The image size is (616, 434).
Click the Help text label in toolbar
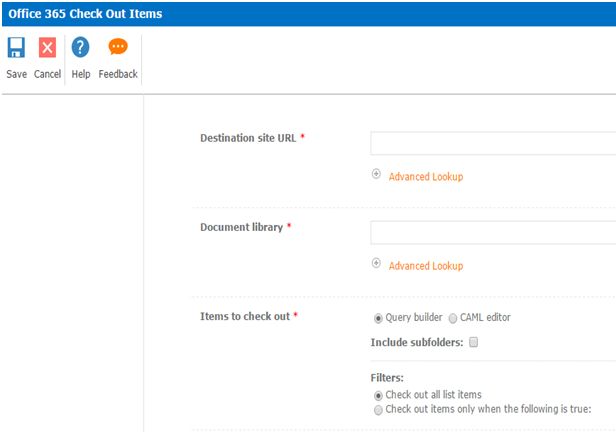point(81,74)
